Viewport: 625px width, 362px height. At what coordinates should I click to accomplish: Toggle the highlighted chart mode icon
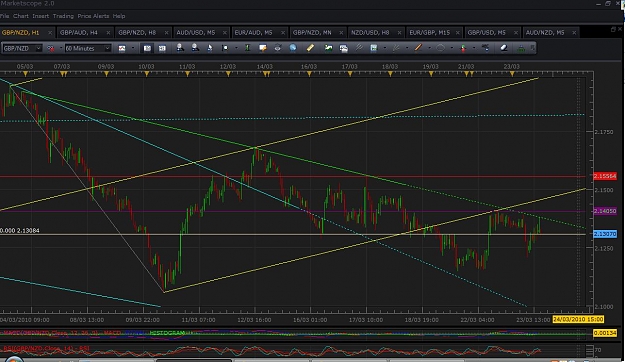(x=147, y=48)
